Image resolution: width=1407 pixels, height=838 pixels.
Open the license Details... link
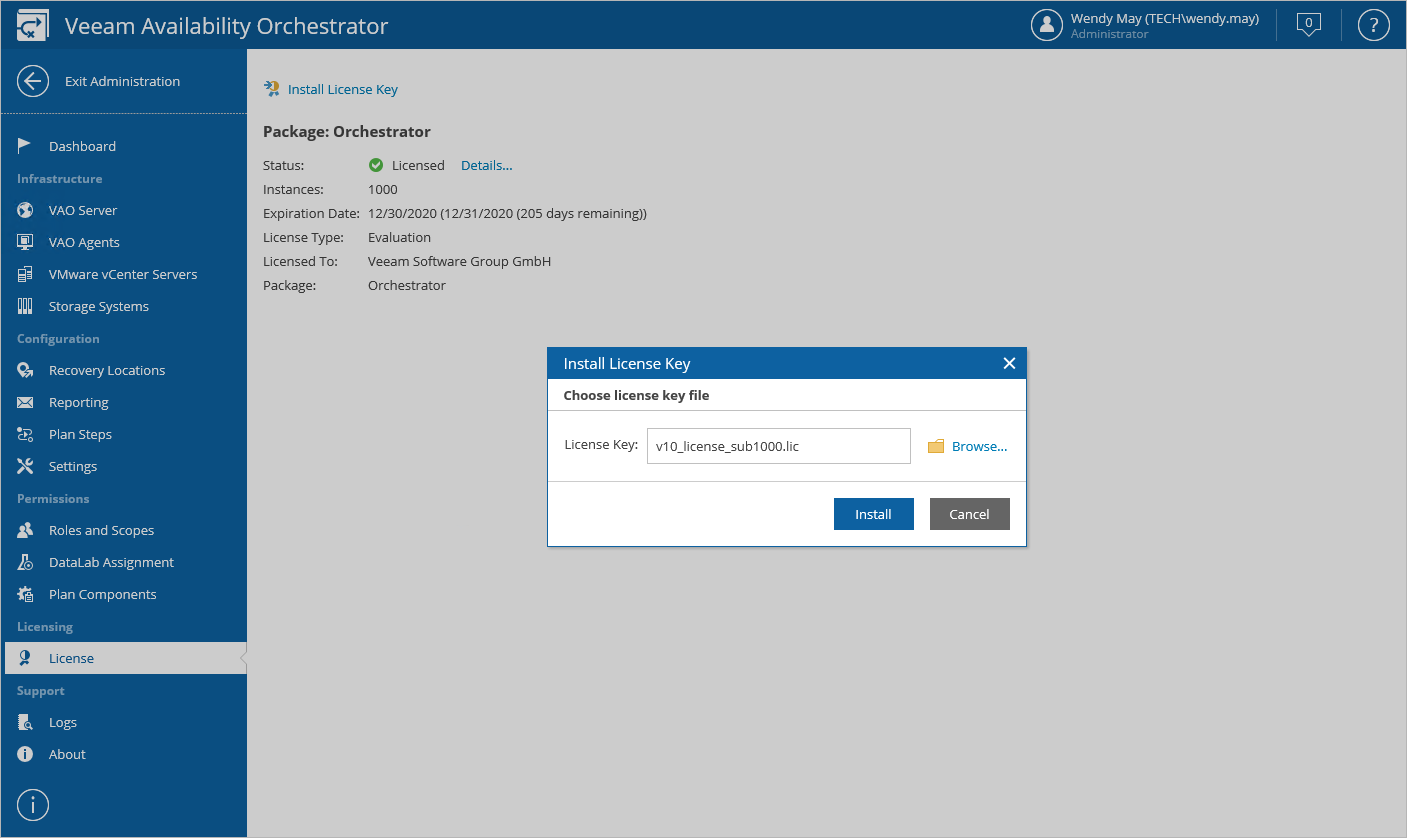pos(486,165)
